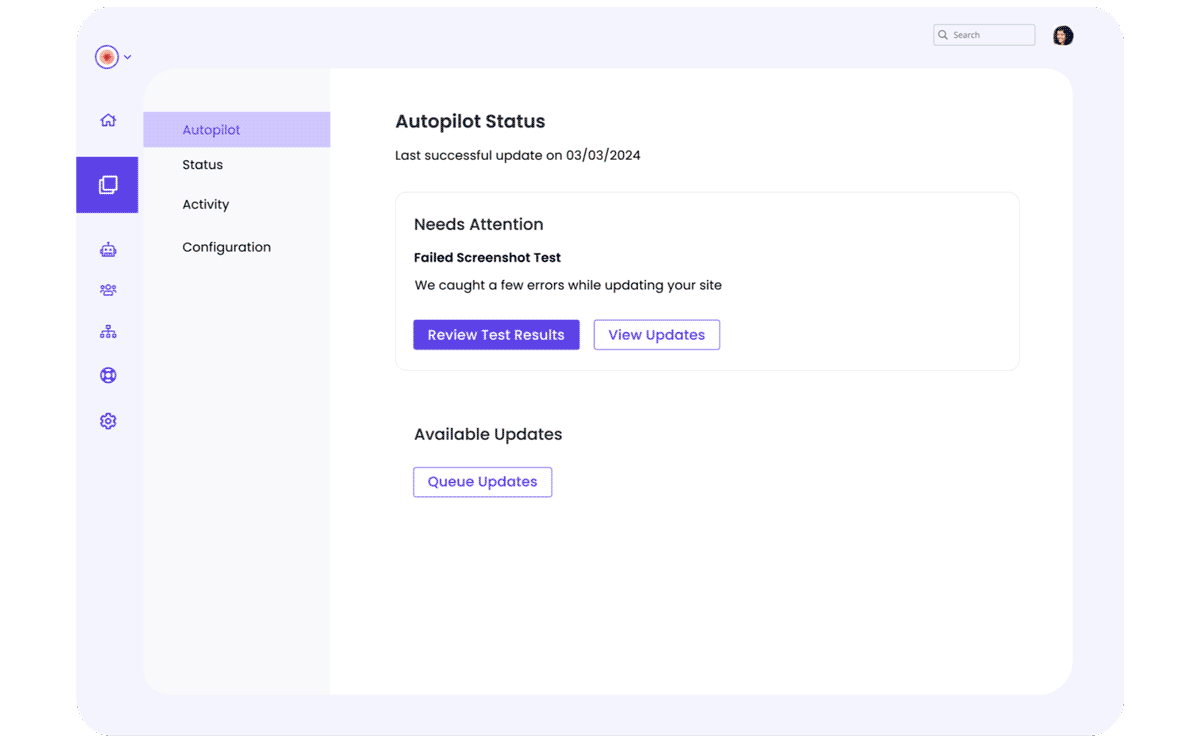
Task: Select Autopilot in the side menu
Action: click(x=211, y=129)
